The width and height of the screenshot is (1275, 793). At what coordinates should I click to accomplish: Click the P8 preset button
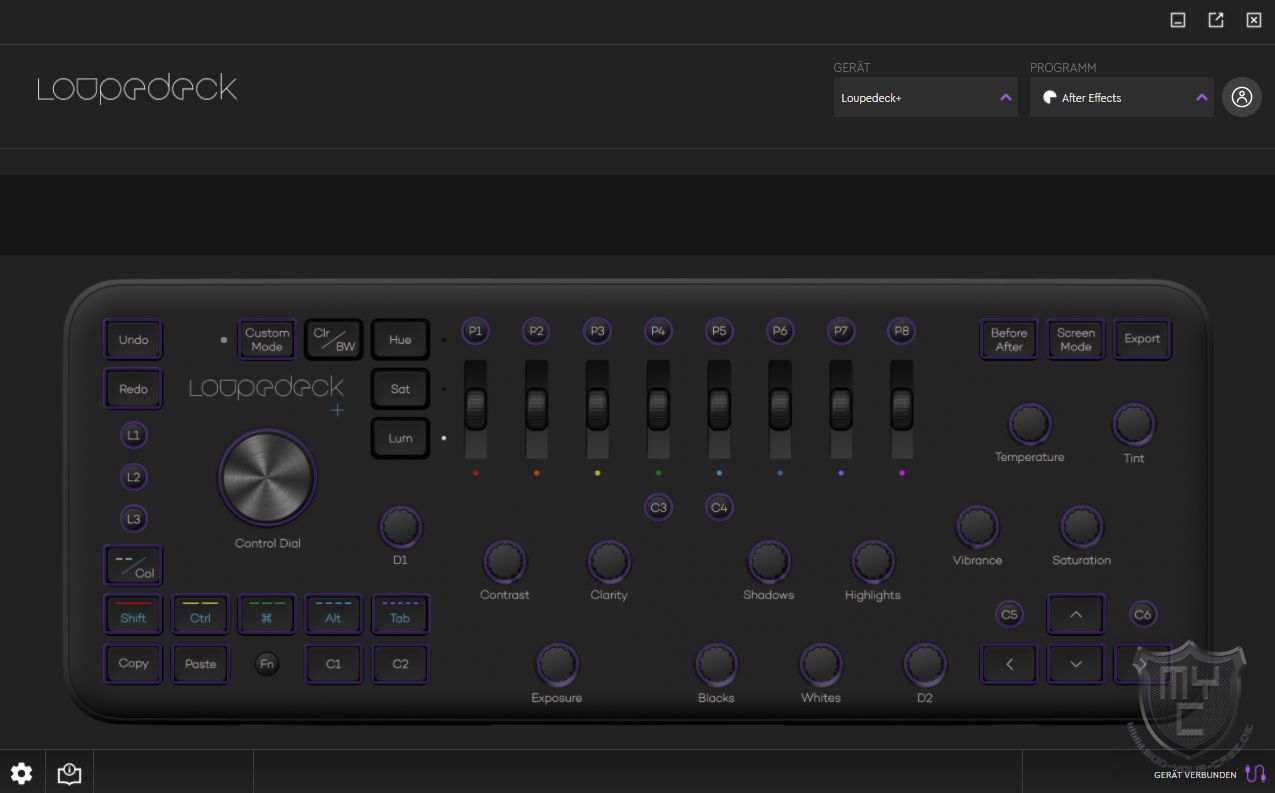pos(902,331)
